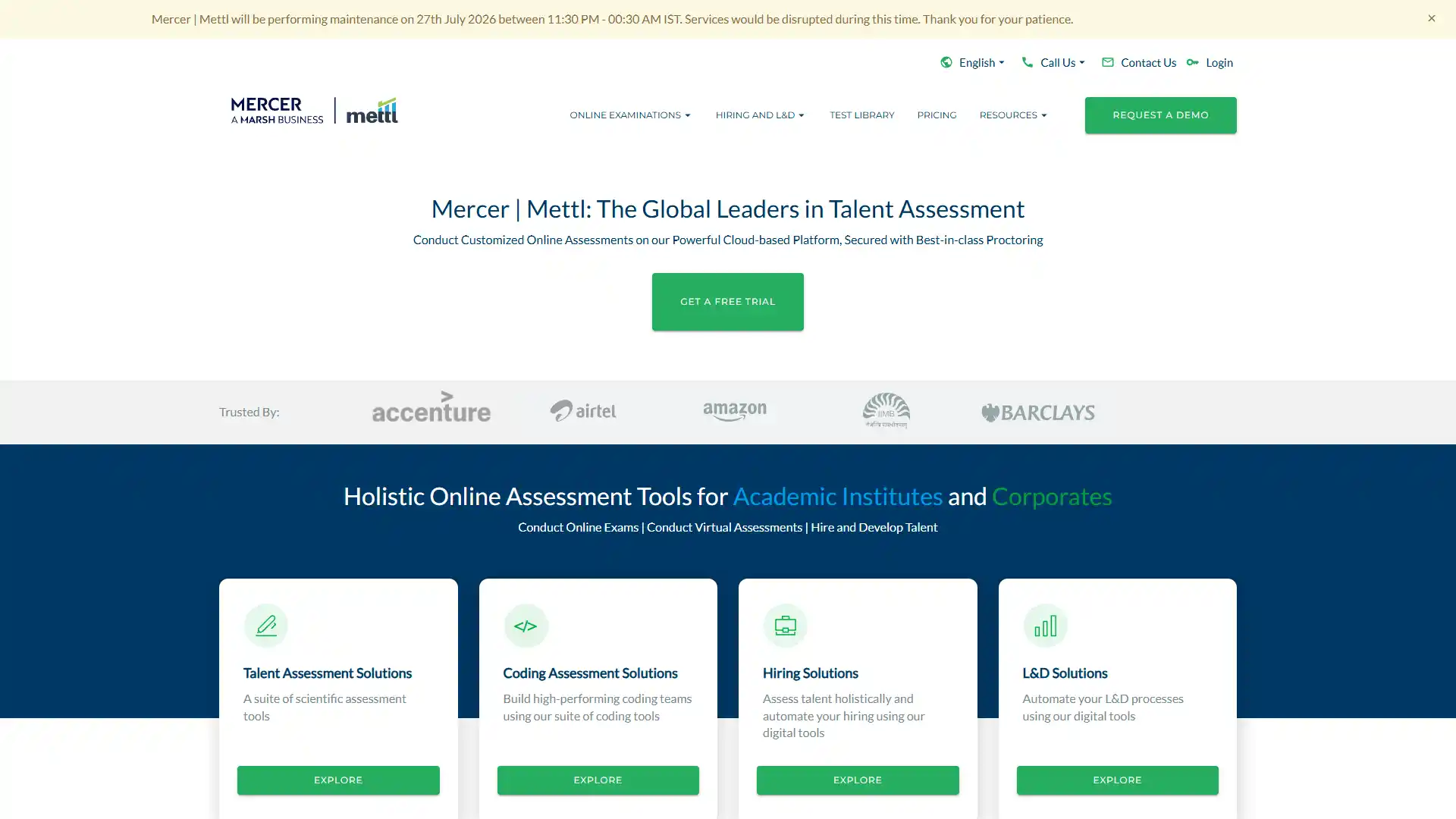The height and width of the screenshot is (819, 1456).
Task: Explore Hiring Solutions
Action: tap(858, 780)
